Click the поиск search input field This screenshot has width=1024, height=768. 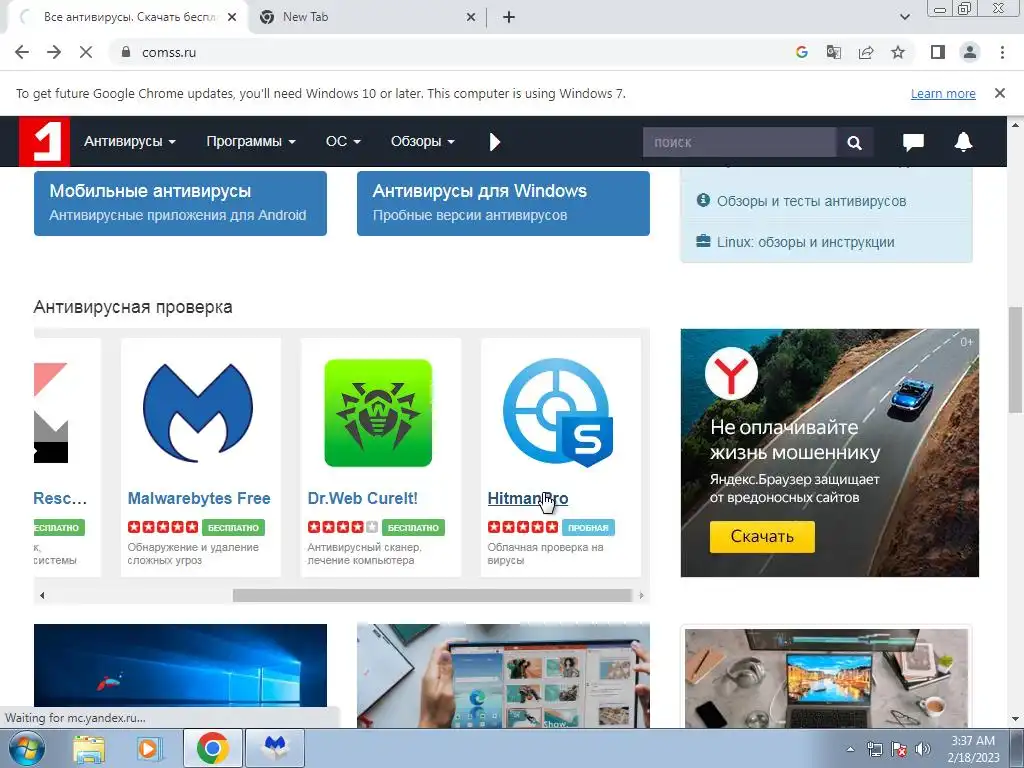pos(739,142)
